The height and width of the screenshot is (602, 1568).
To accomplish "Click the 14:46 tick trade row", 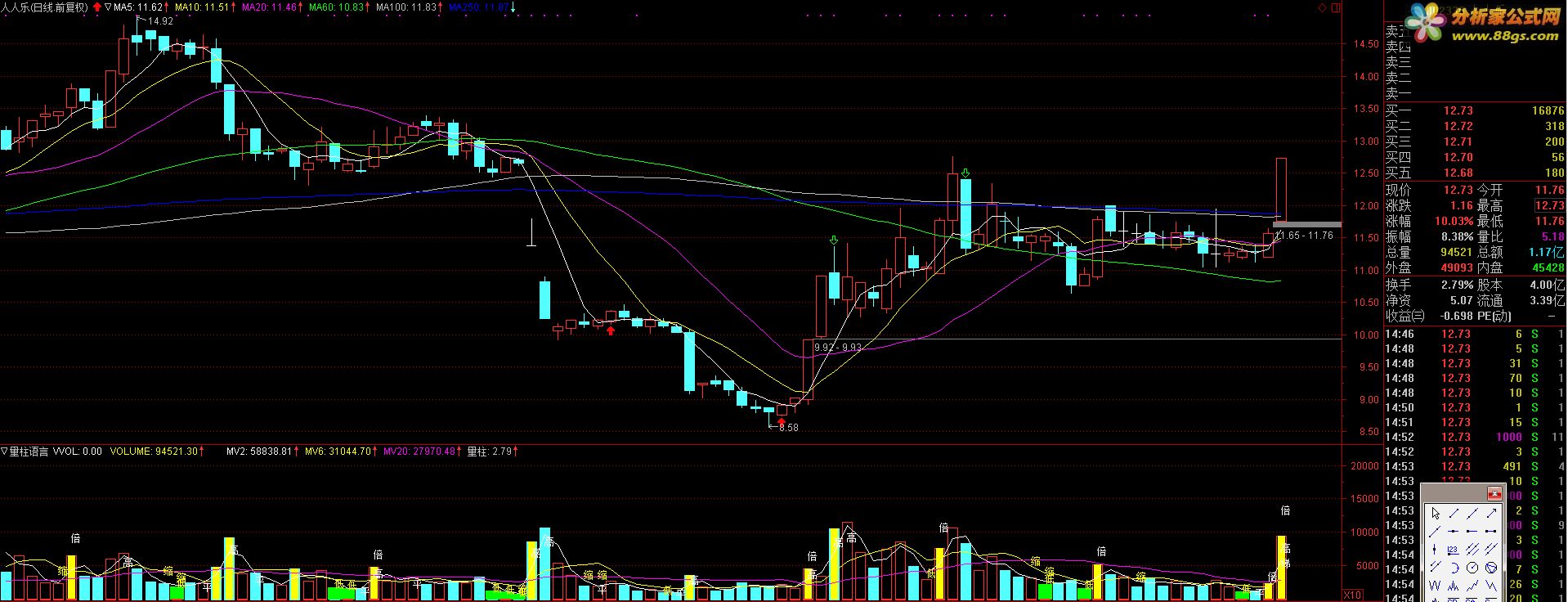I will click(x=1475, y=334).
